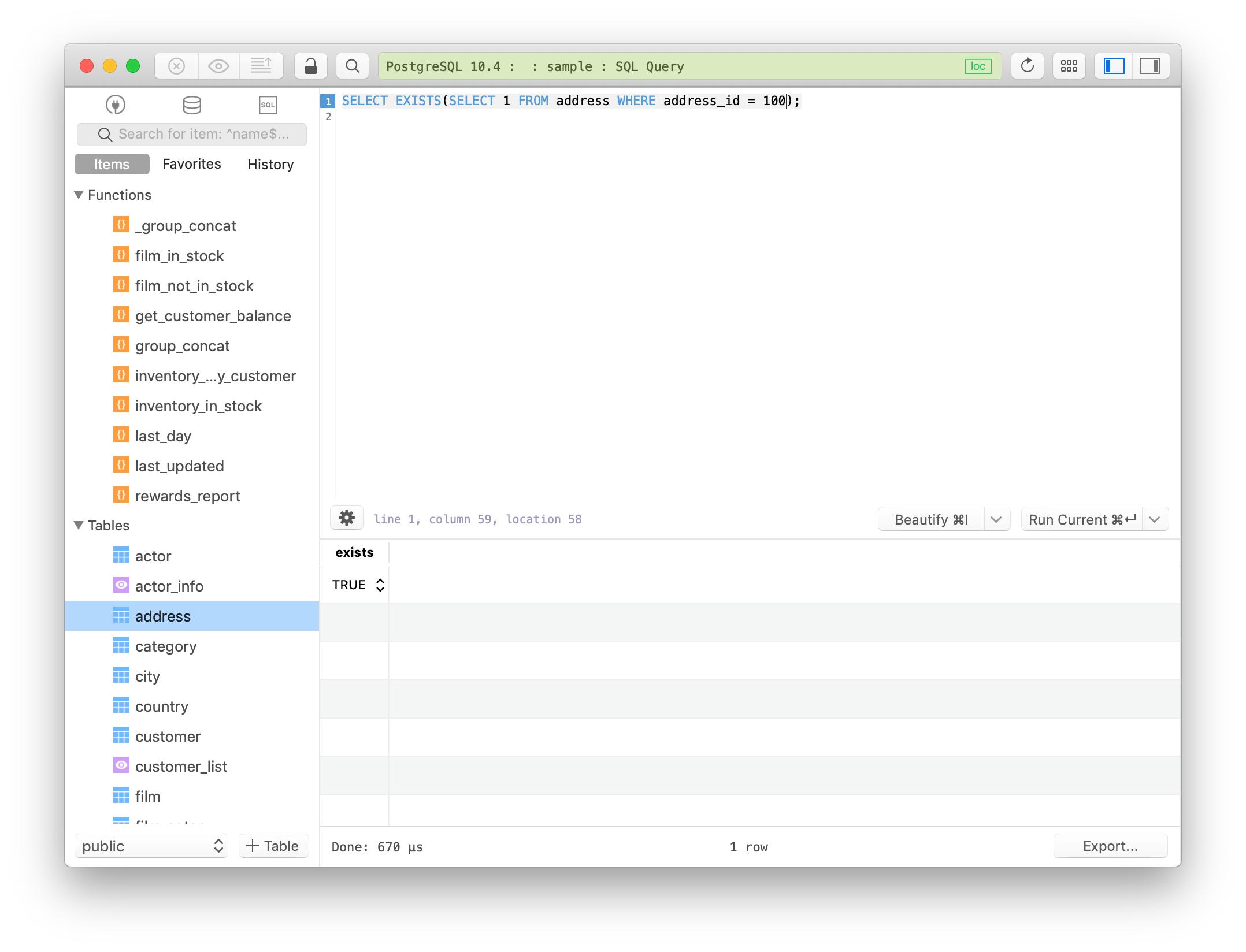Collapse the Tables section
Image resolution: width=1246 pixels, height=952 pixels.
(x=79, y=525)
